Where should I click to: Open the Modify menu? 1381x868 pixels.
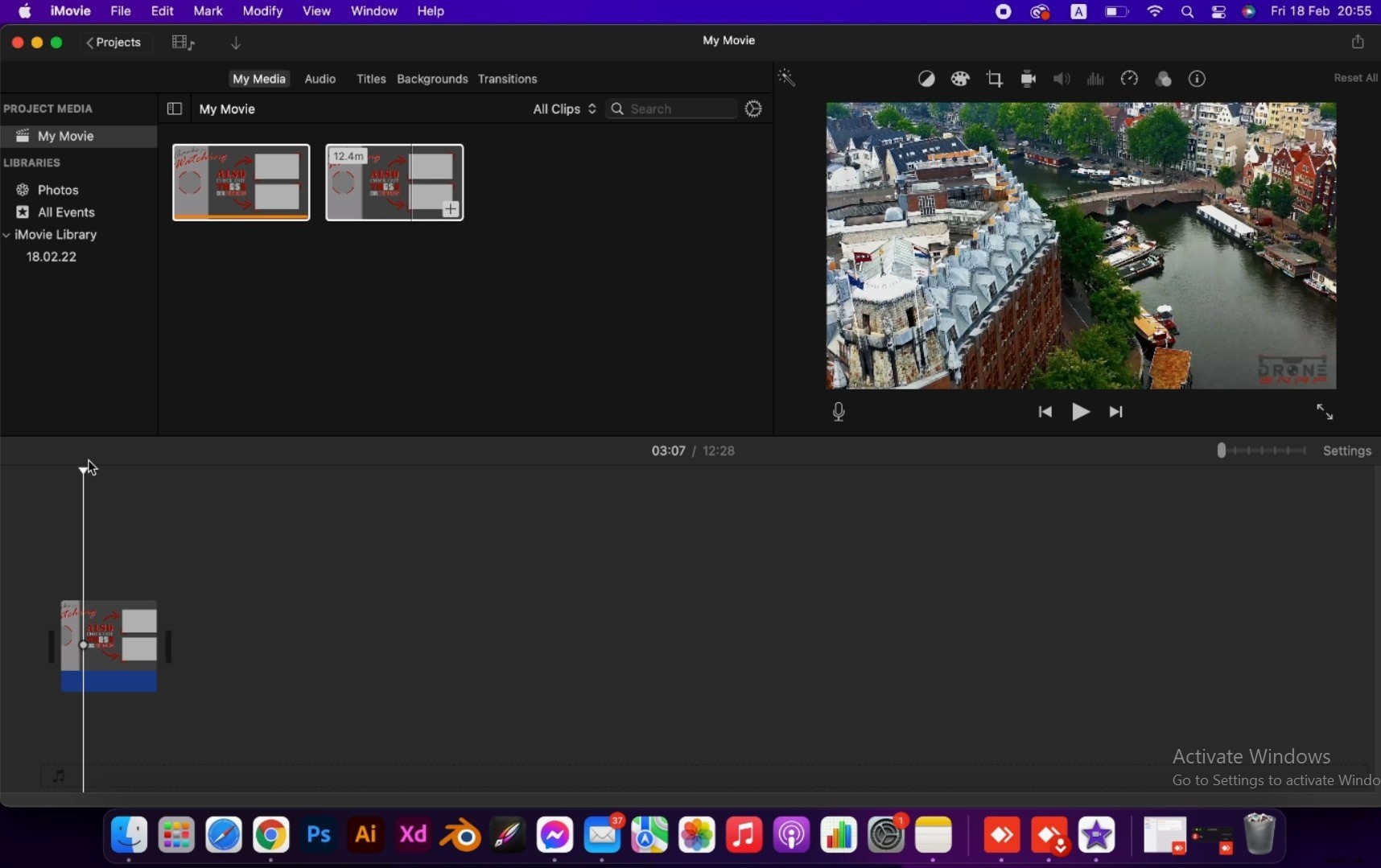[x=262, y=11]
